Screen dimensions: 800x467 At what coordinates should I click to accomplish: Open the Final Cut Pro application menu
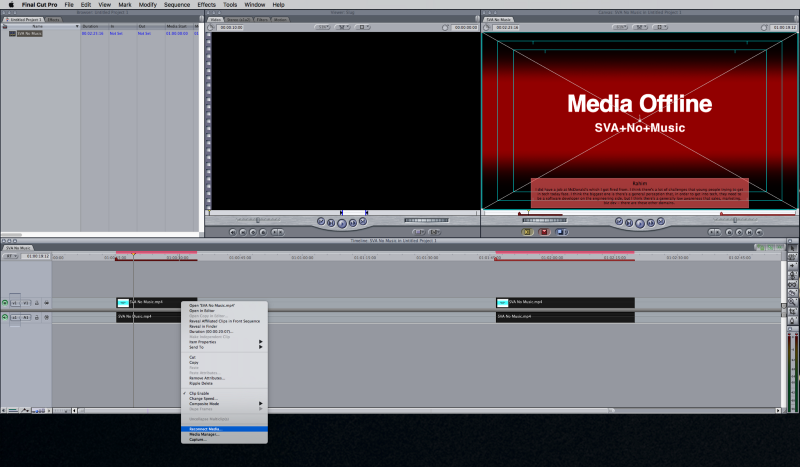[39, 5]
